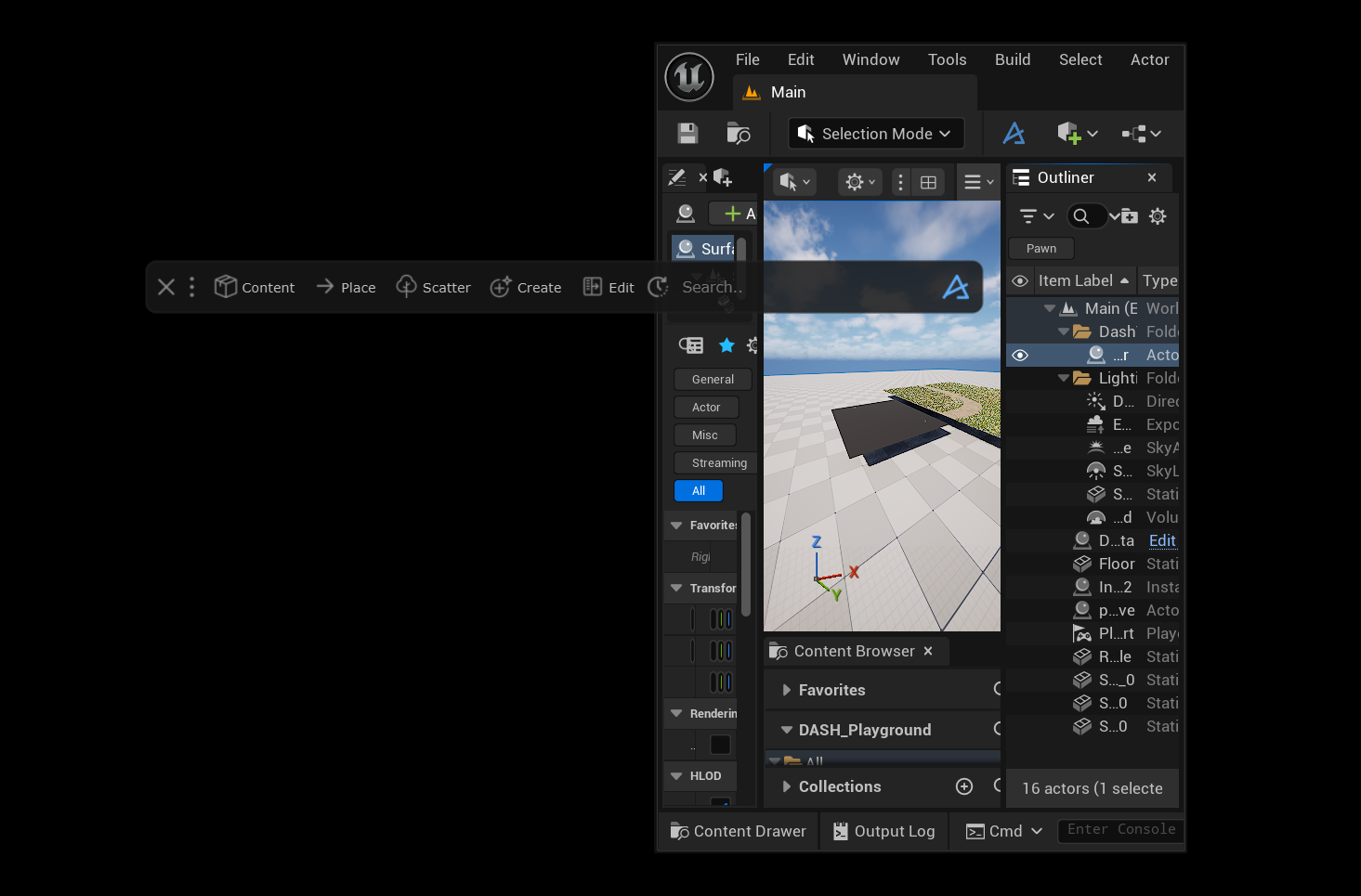The image size is (1361, 896).
Task: Open the content browser icon beside the save icon
Action: pos(739,134)
